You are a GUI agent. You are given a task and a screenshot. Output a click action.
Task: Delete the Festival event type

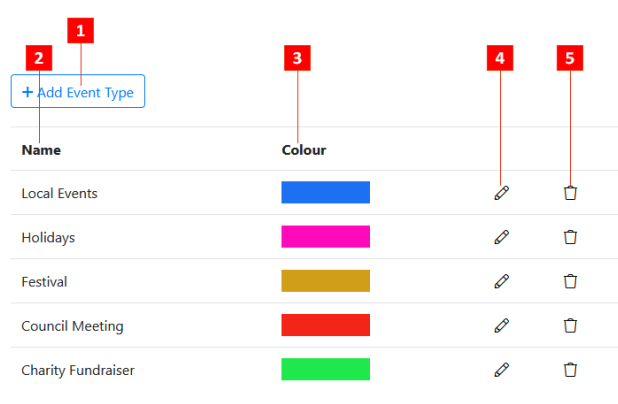point(570,281)
